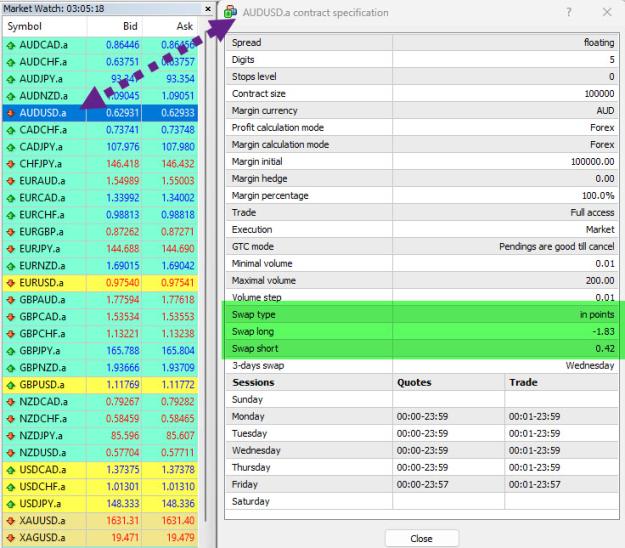Viewport: 625px width, 548px height.
Task: Select the EURUSD.a symbol name
Action: (41, 283)
